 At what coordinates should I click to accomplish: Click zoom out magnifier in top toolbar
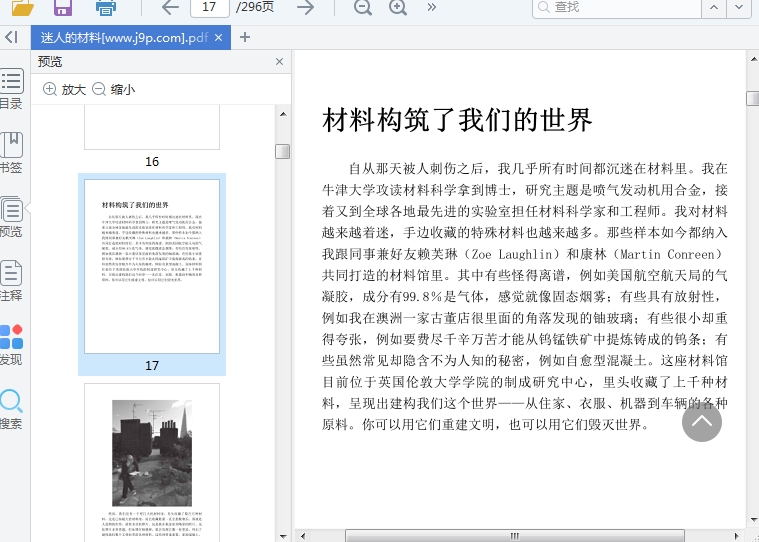[362, 7]
